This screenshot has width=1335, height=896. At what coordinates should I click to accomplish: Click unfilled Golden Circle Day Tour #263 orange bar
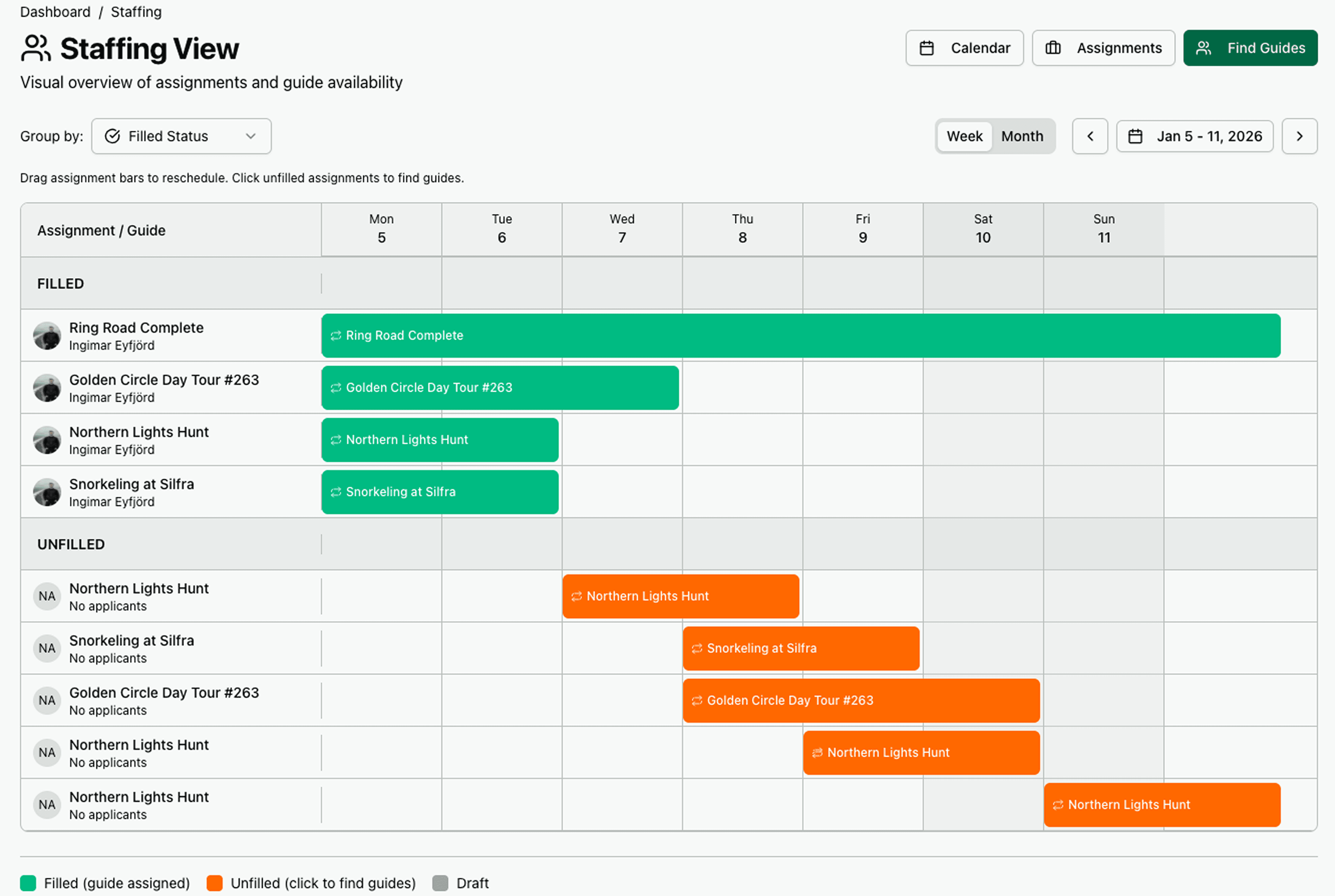(861, 701)
